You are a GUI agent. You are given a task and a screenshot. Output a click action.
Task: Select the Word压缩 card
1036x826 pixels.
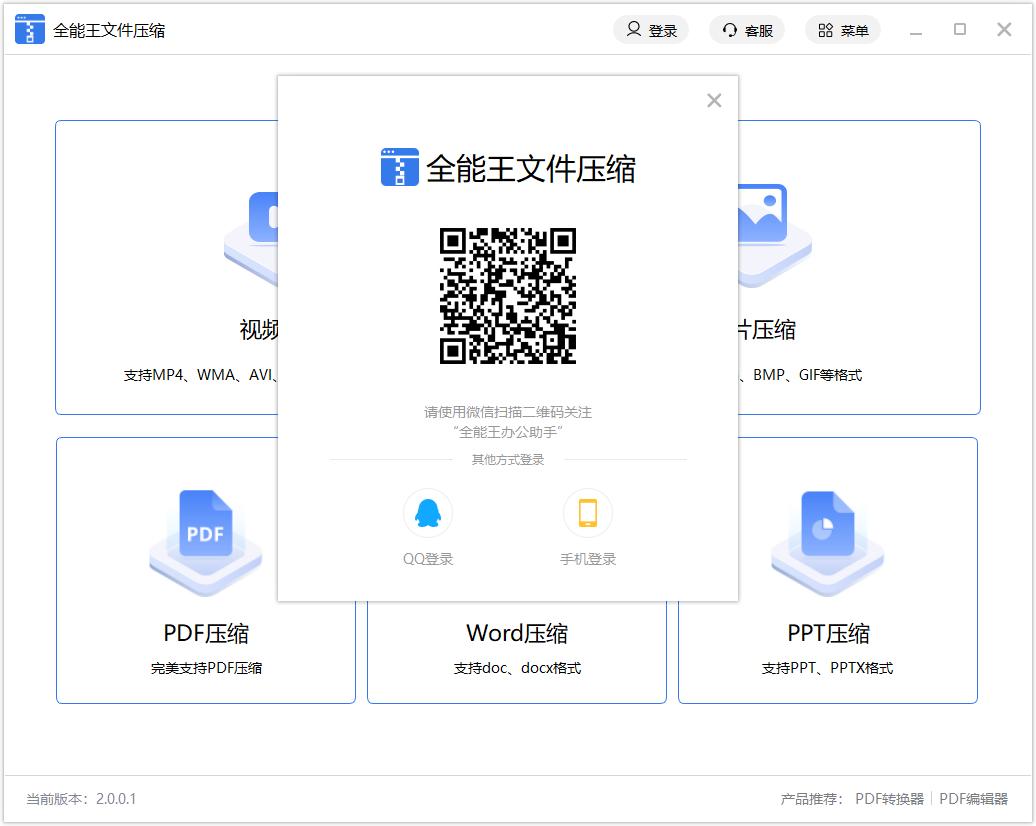[516, 648]
